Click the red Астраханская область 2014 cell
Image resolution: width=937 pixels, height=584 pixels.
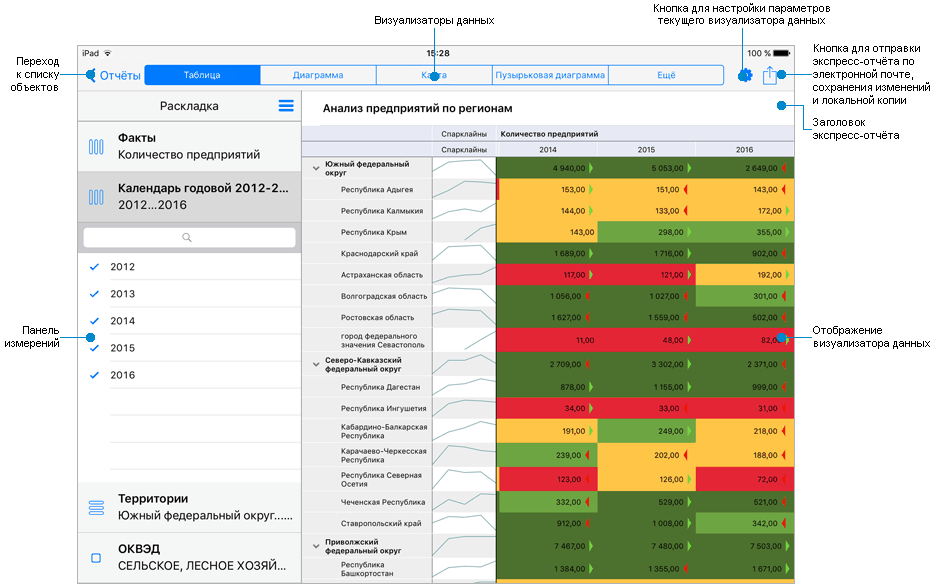[x=546, y=275]
